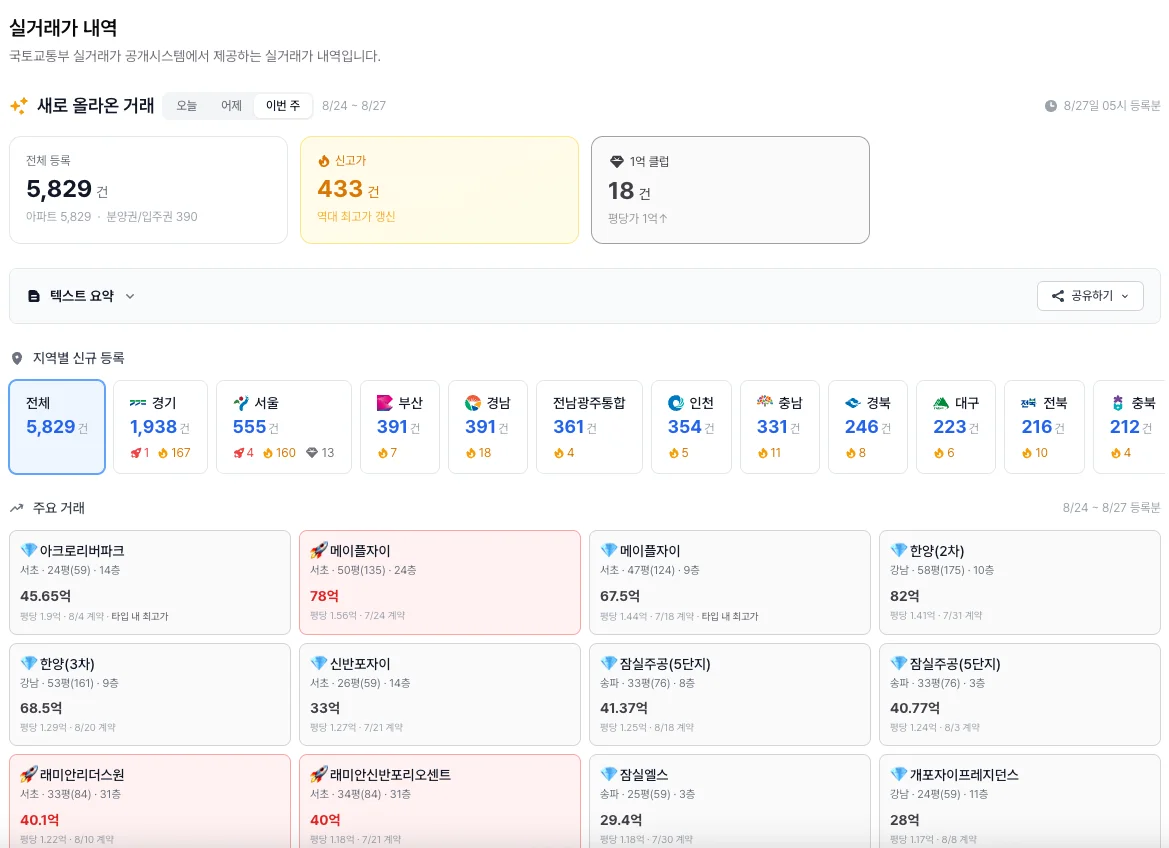Viewport: 1169px width, 848px height.
Task: Click the sparkle icon beside 새로 올라온 거래
Action: 19,105
